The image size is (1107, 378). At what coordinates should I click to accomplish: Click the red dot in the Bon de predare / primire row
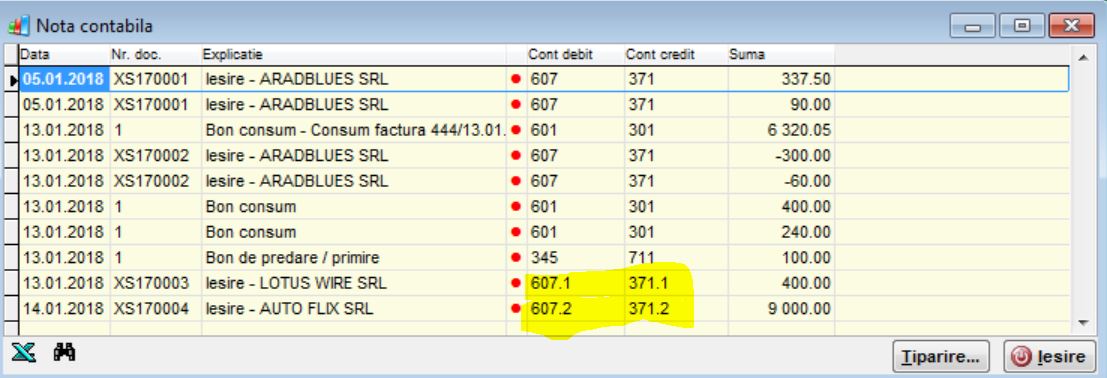pyautogui.click(x=515, y=258)
